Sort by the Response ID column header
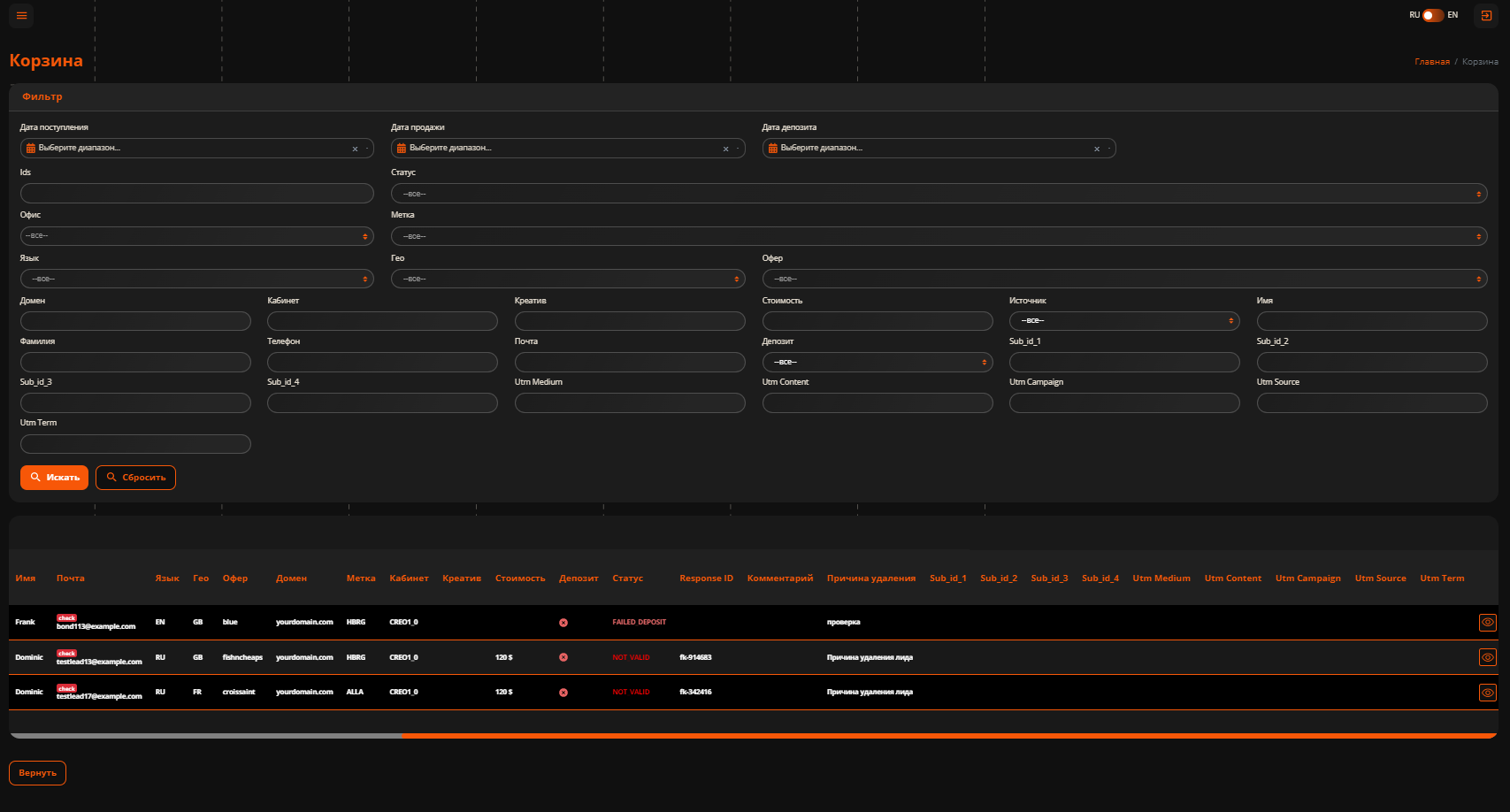 (x=706, y=578)
